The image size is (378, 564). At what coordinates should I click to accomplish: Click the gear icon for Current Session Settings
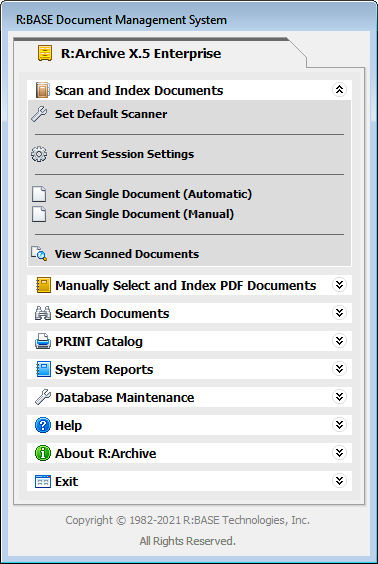39,154
